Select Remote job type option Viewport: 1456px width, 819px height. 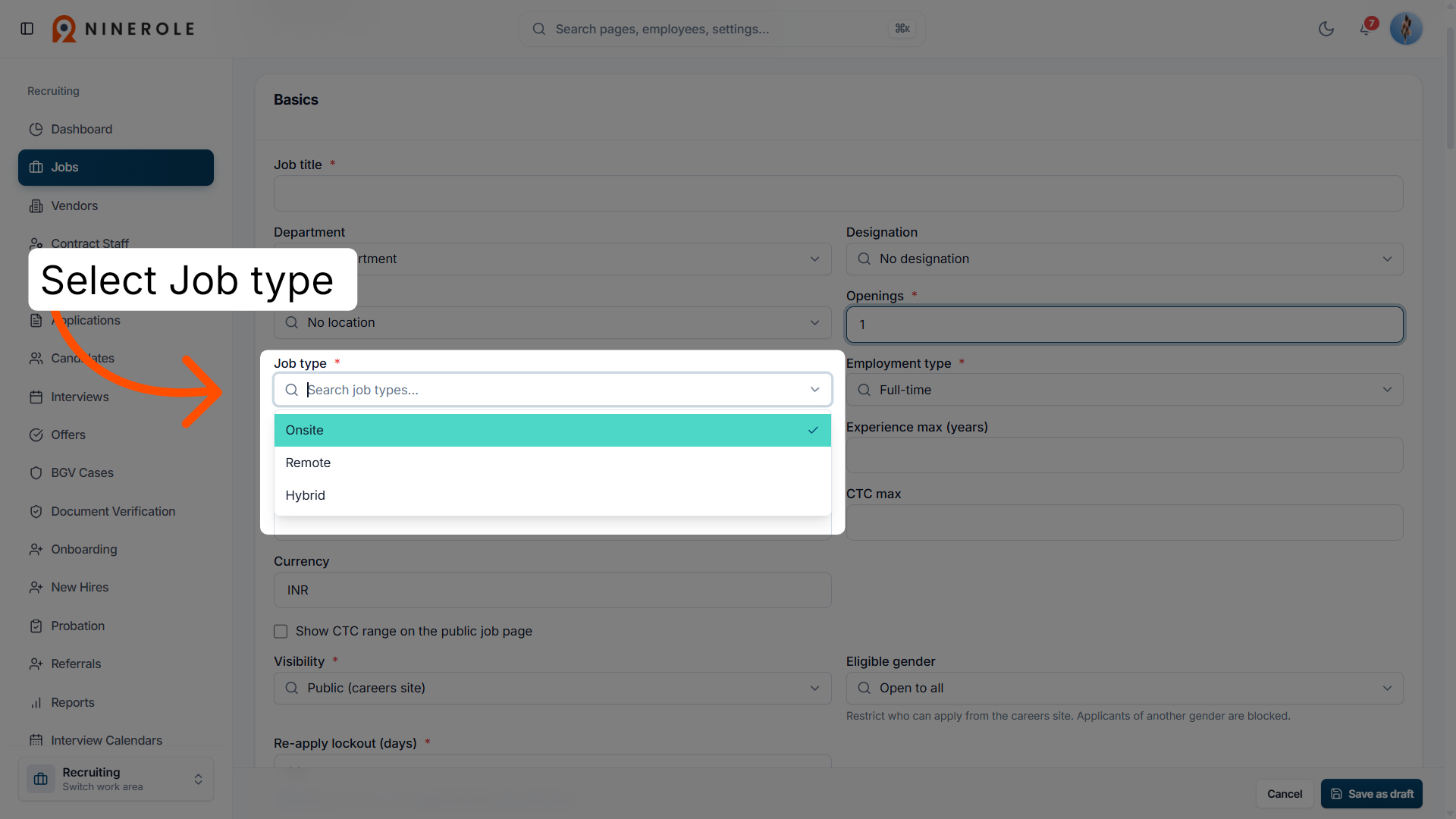point(552,463)
